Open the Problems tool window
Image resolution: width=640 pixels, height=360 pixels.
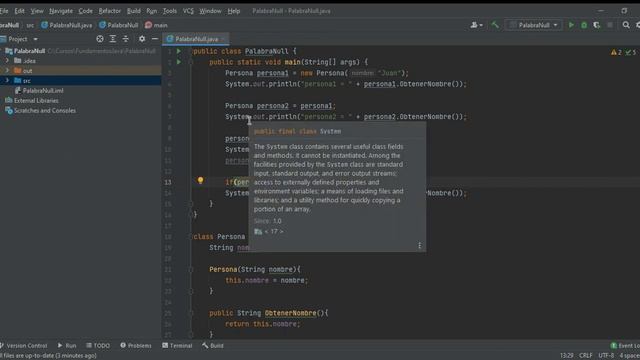(136, 346)
